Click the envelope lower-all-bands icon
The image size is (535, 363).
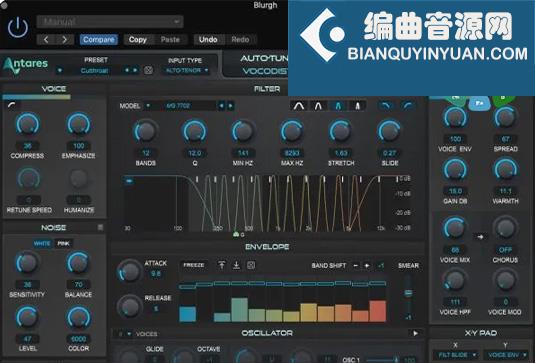(x=236, y=265)
